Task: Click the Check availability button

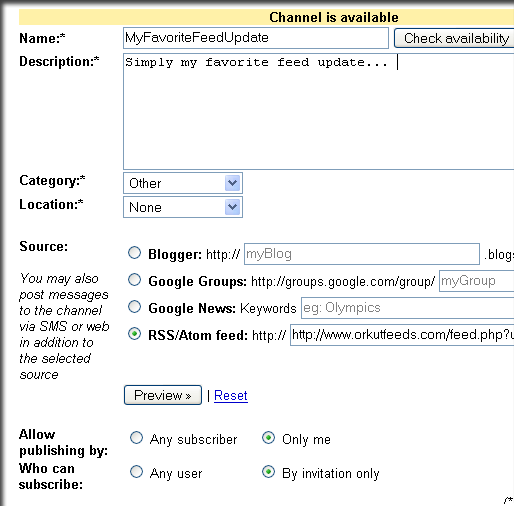Action: point(454,38)
